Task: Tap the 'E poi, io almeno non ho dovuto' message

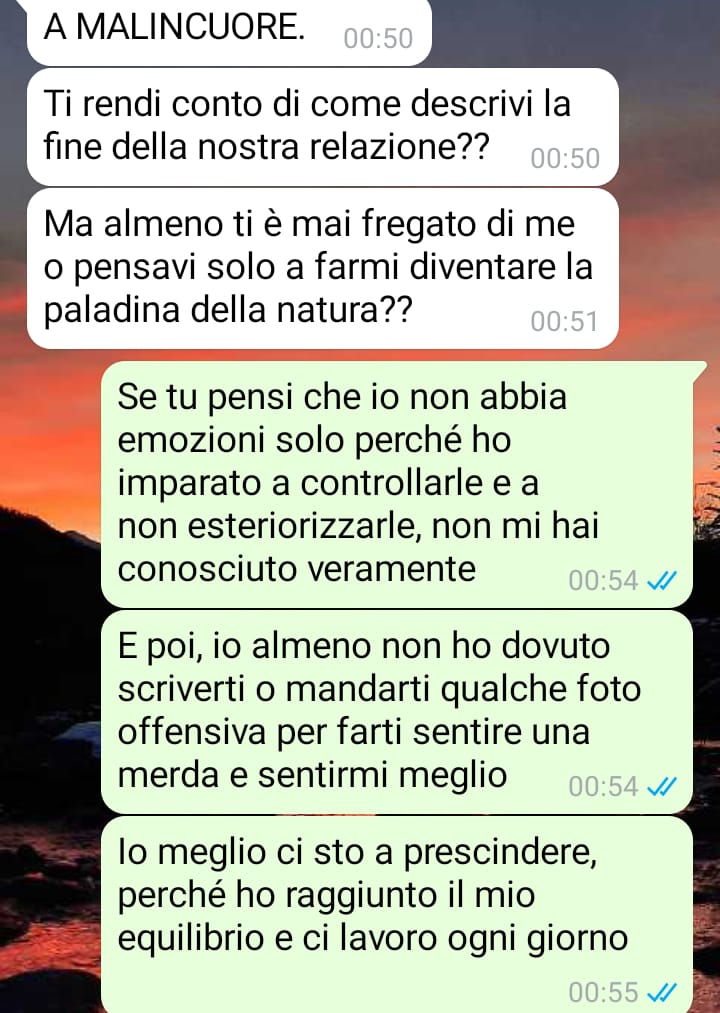Action: click(397, 712)
